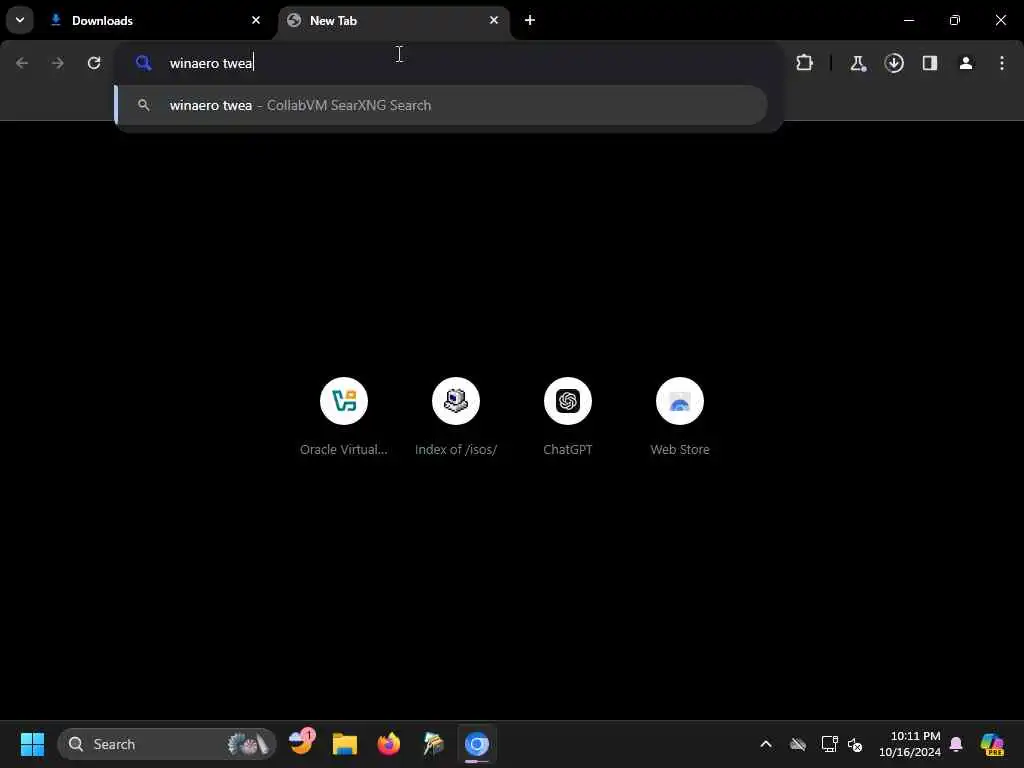Reload the current page
Image resolution: width=1024 pixels, height=768 pixels.
94,63
